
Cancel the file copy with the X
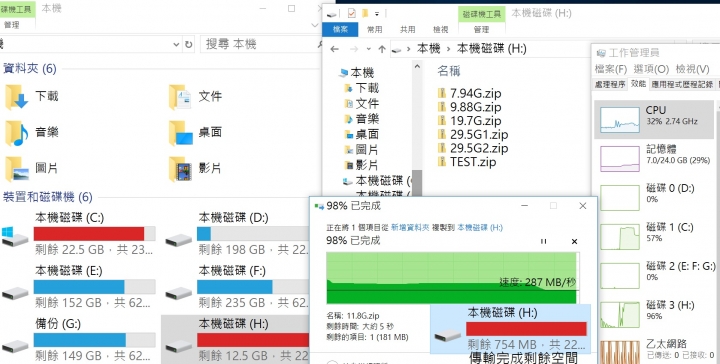[x=574, y=241]
